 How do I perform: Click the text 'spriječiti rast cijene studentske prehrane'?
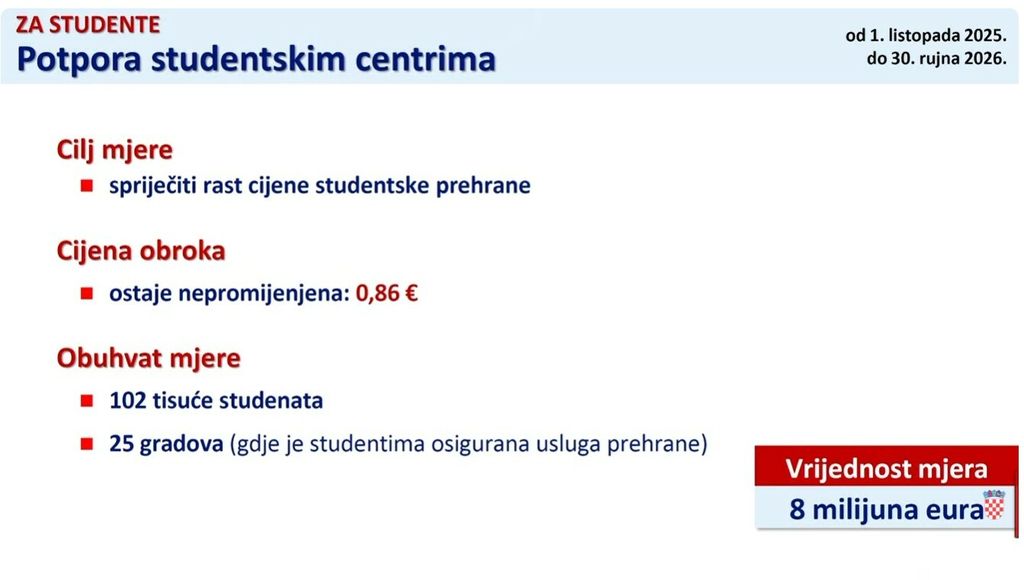[320, 186]
